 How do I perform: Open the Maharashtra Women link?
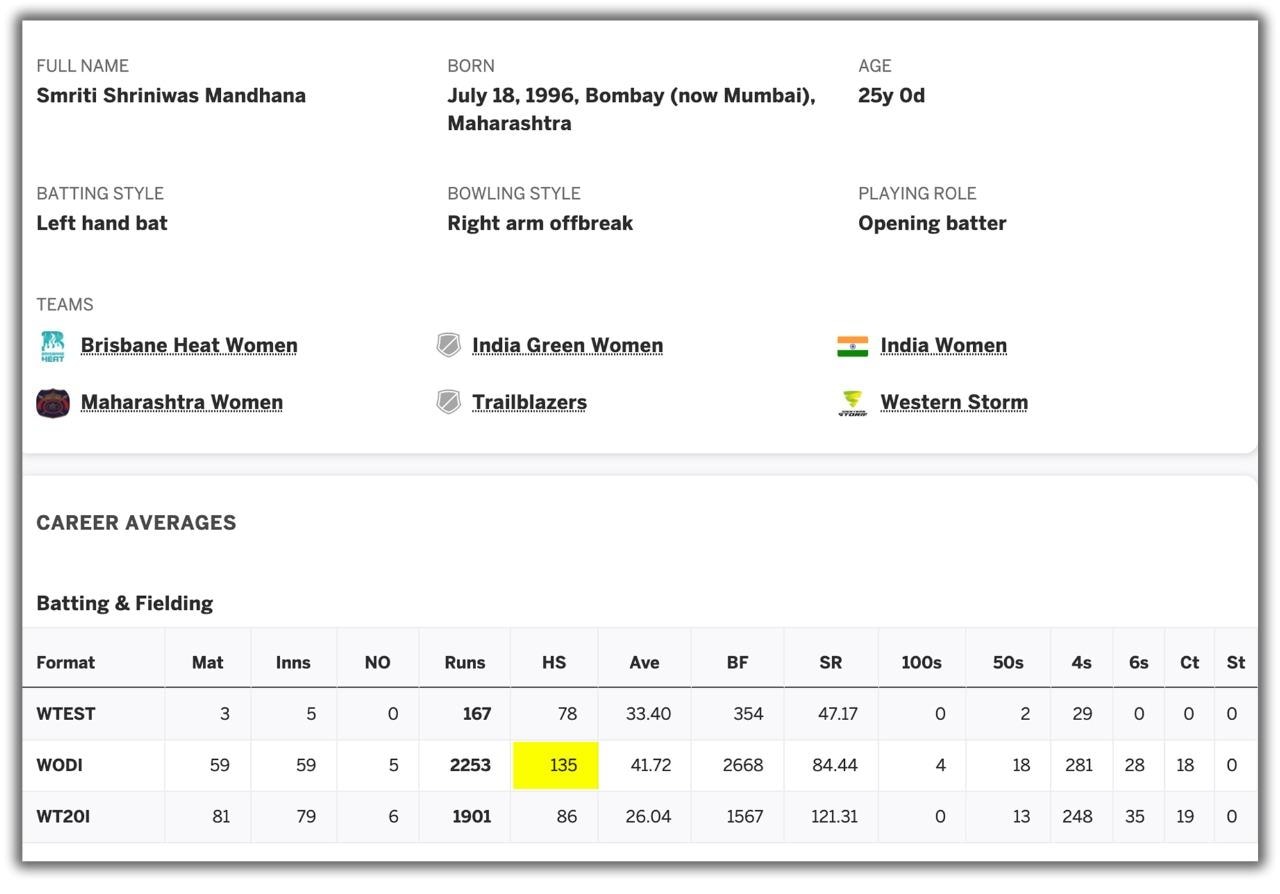coord(181,403)
